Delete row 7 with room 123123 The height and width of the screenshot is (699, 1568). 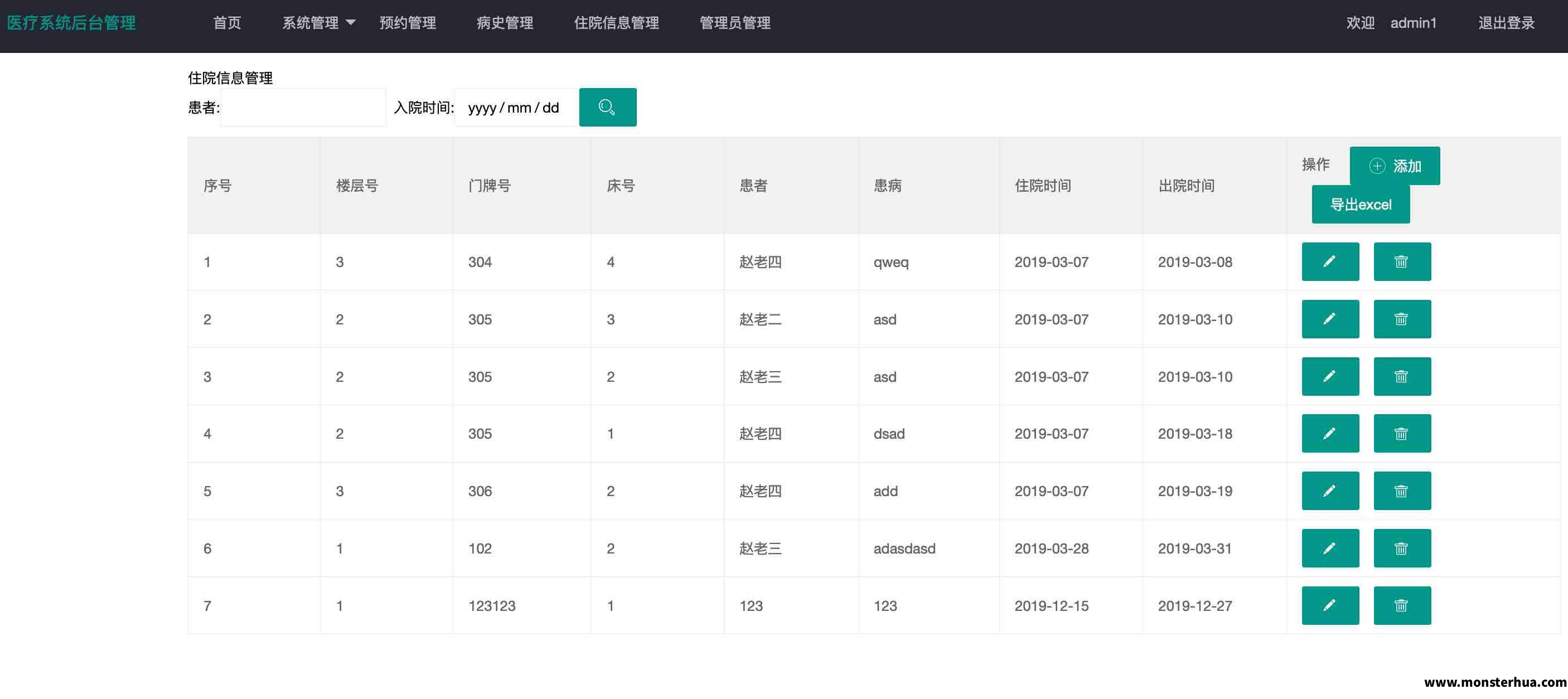pos(1402,605)
